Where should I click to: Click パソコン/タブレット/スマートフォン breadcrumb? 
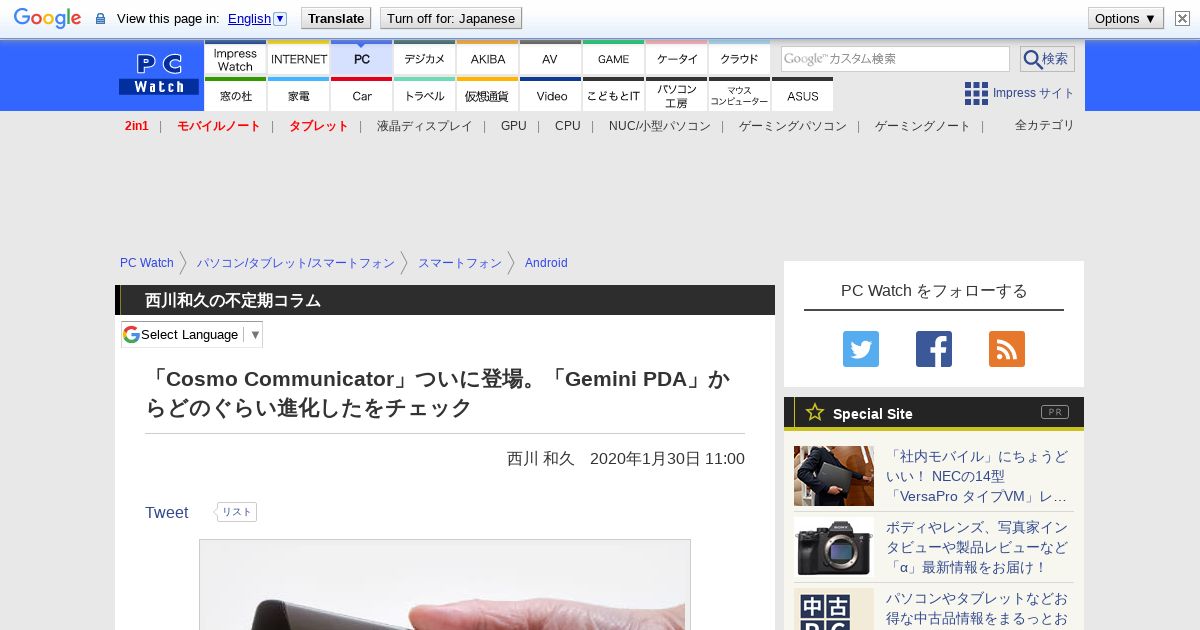click(x=296, y=263)
